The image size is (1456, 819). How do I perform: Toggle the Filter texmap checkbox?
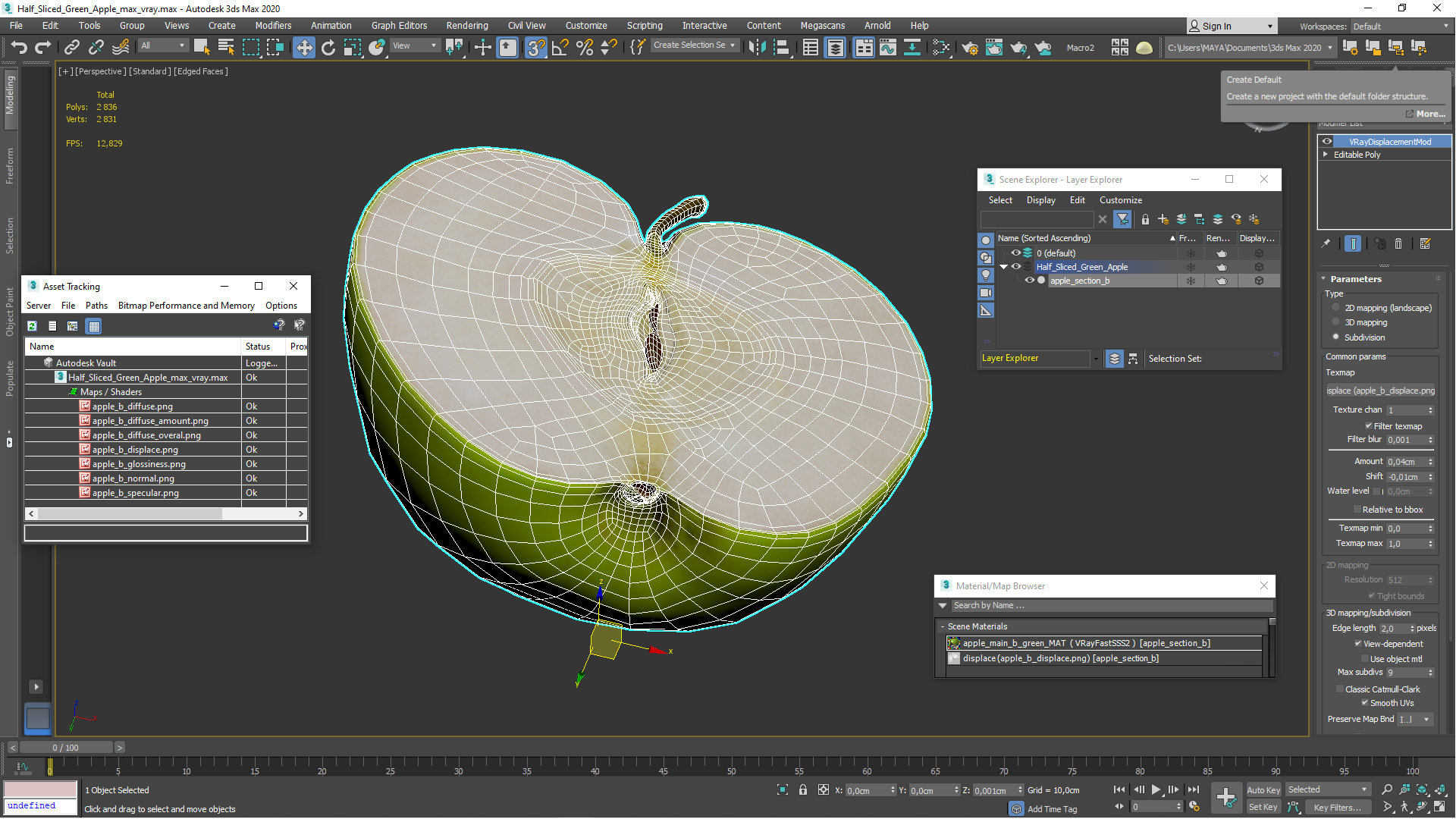point(1369,426)
